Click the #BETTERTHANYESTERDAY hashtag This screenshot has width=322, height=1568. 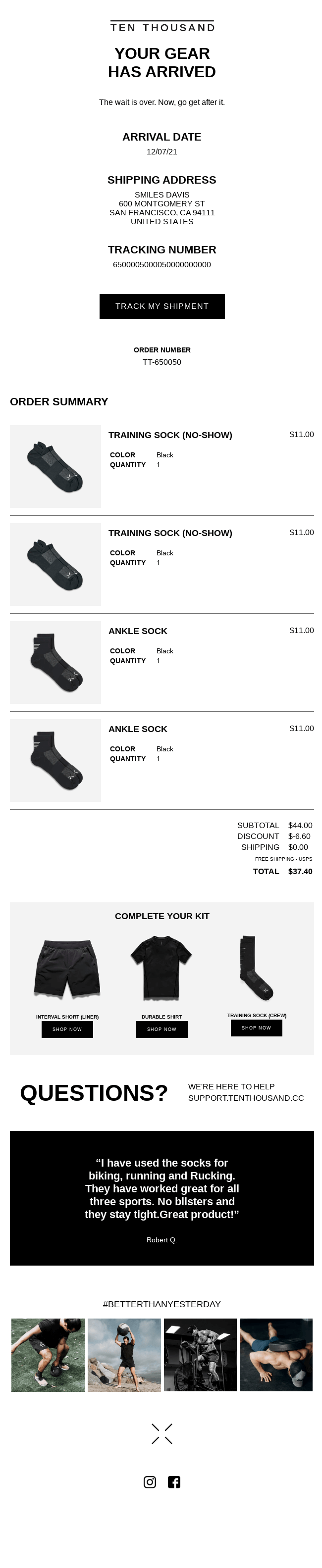coord(161,1304)
